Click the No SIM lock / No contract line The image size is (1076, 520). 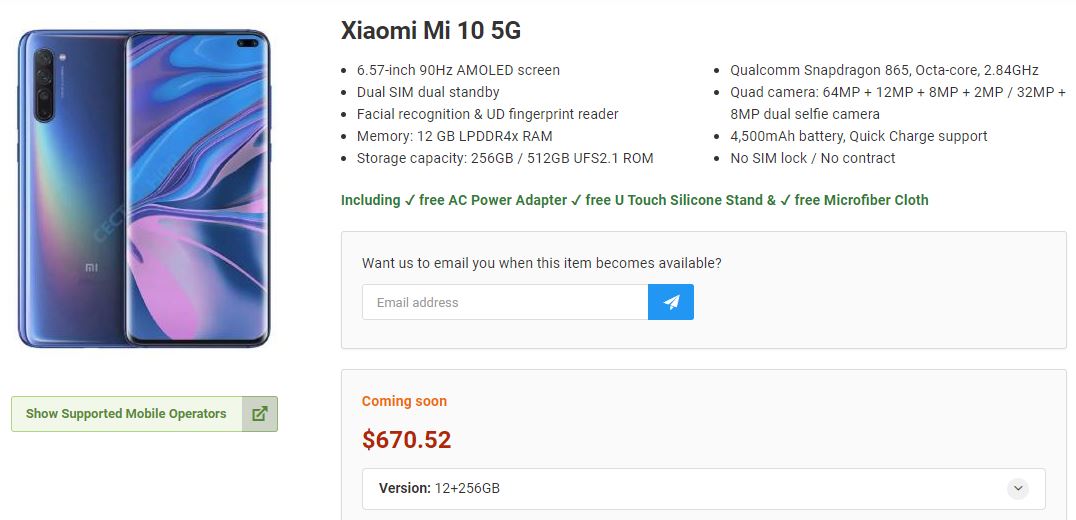[x=812, y=158]
